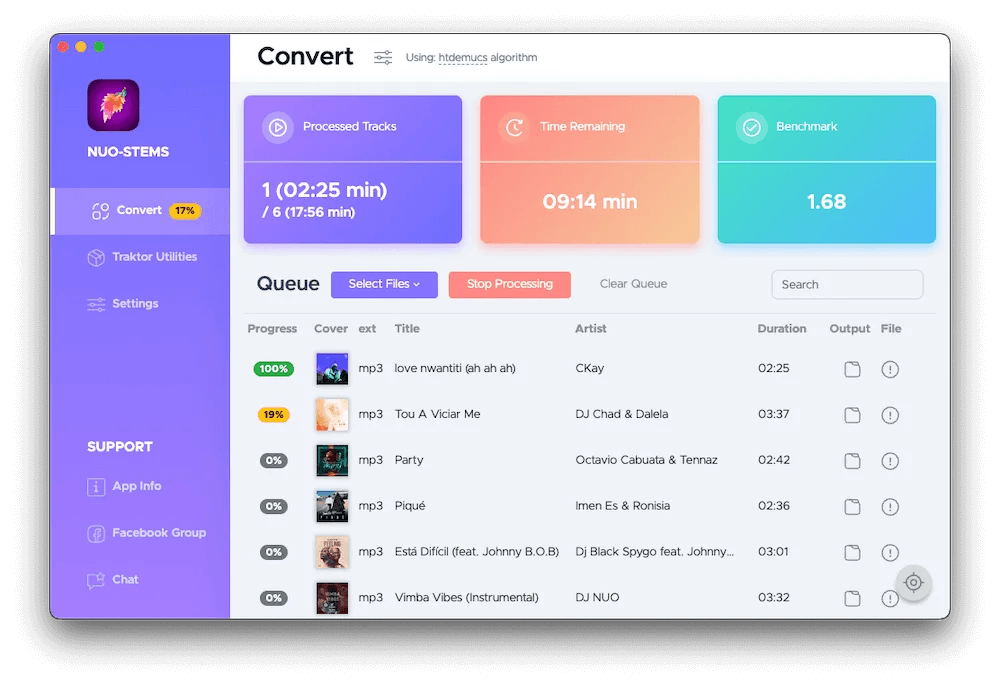Change the htdemucs algorithm selection

coord(464,58)
